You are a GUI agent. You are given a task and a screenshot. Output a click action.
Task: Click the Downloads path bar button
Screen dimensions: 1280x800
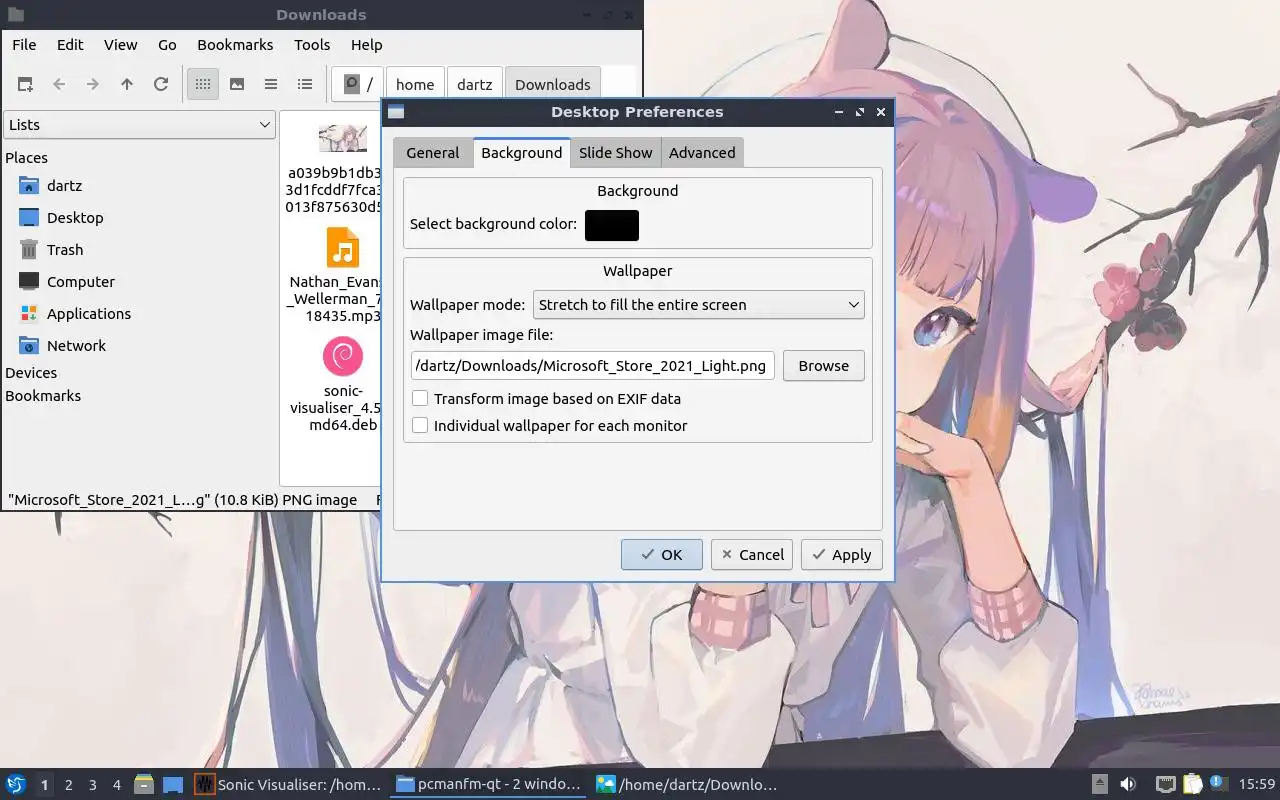pos(553,85)
